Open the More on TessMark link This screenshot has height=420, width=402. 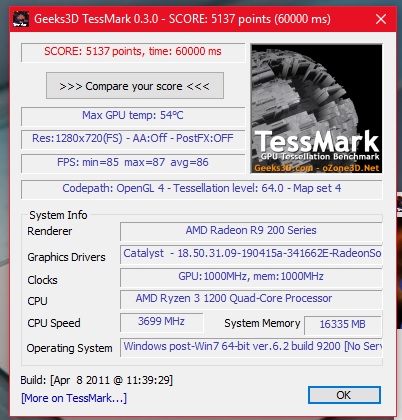click(x=74, y=398)
